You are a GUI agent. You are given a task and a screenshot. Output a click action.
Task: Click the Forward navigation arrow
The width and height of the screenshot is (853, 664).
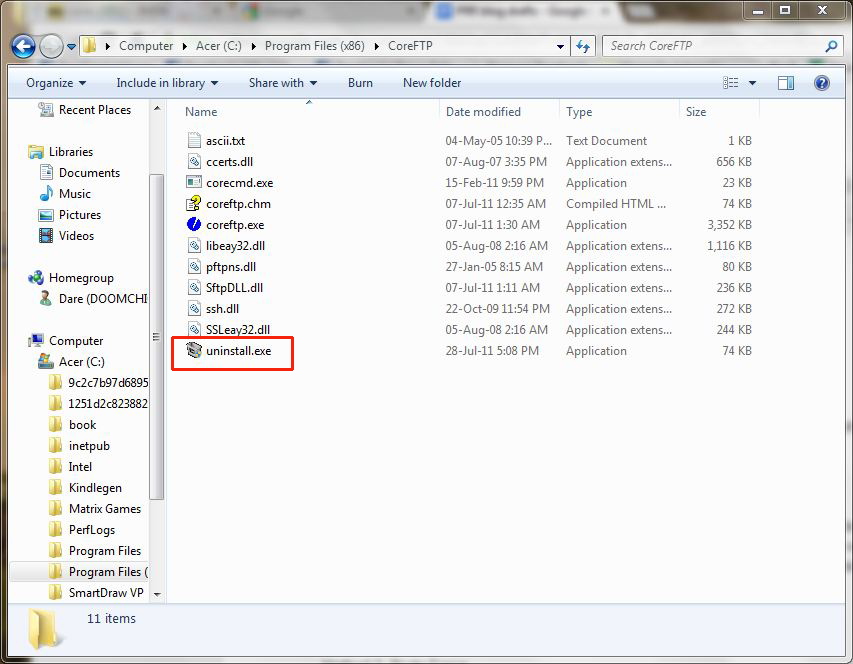point(52,46)
